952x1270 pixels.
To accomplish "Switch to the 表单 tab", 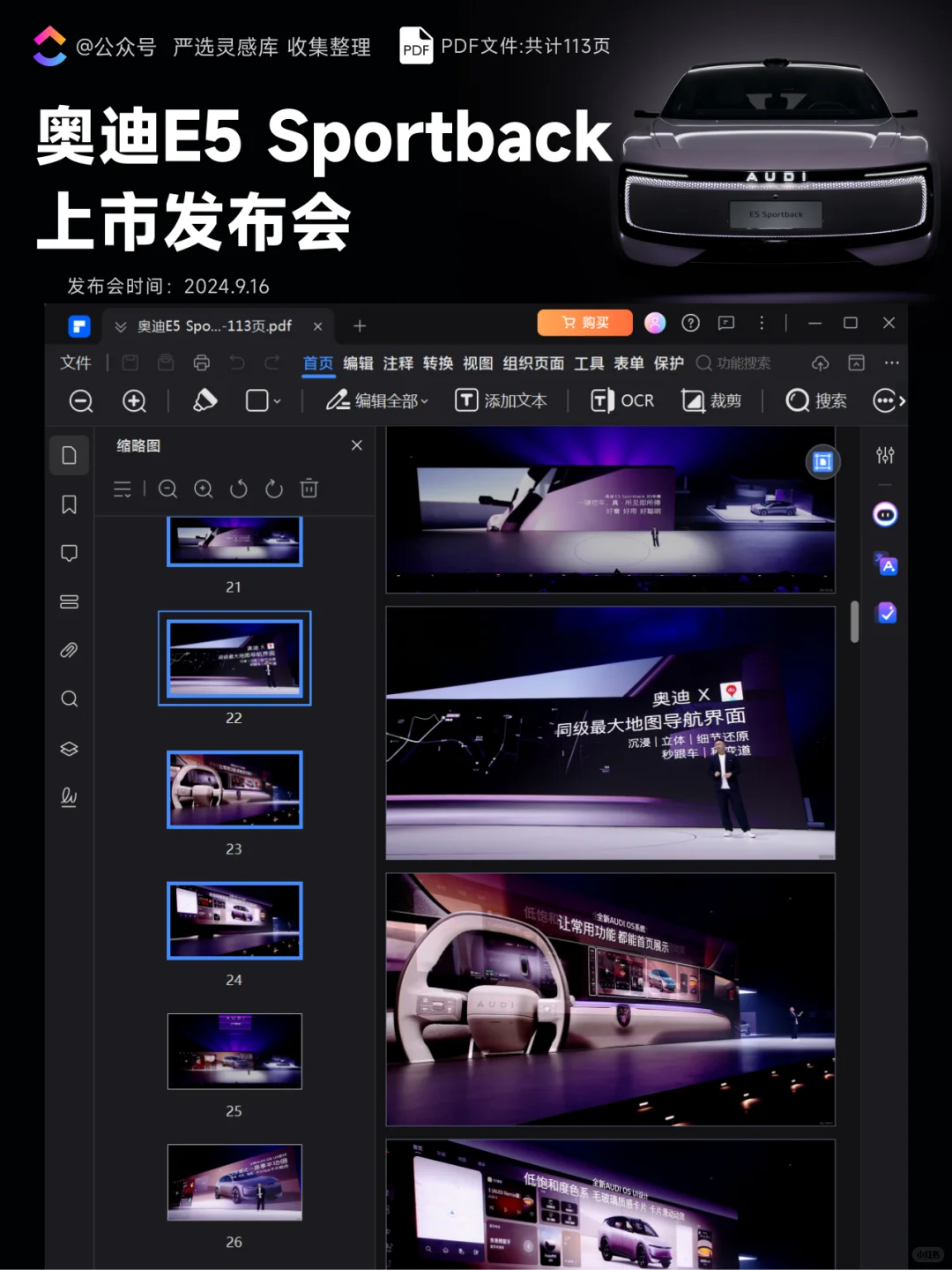I will click(628, 363).
